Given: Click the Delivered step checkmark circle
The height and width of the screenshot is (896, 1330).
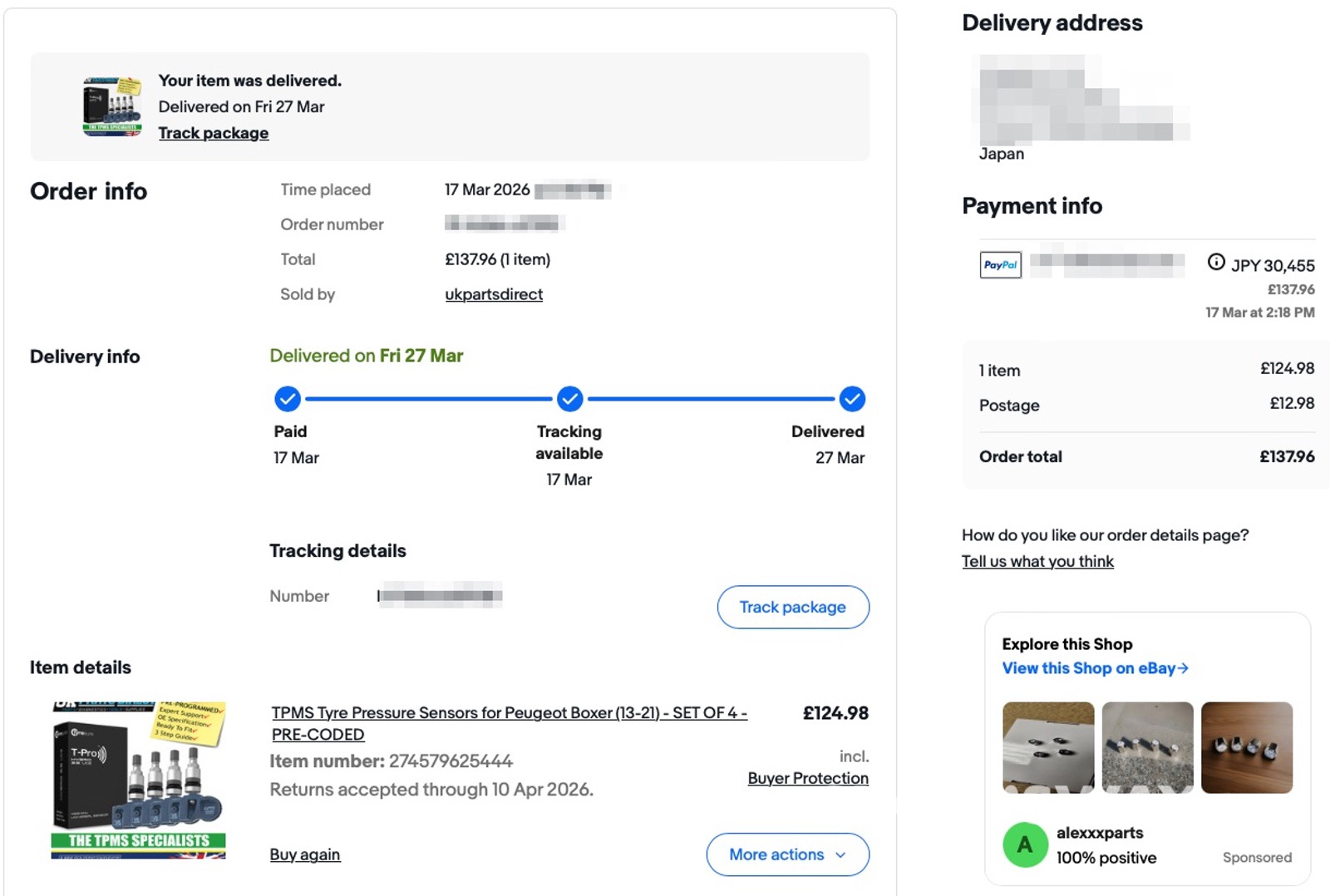Looking at the screenshot, I should point(852,399).
